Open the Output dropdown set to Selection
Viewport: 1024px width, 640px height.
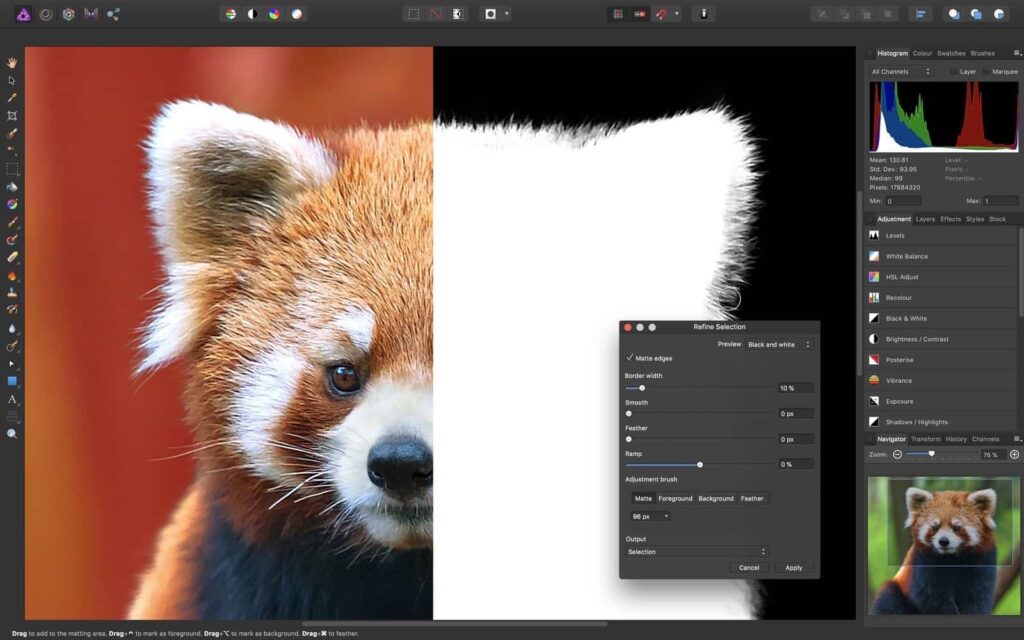697,551
